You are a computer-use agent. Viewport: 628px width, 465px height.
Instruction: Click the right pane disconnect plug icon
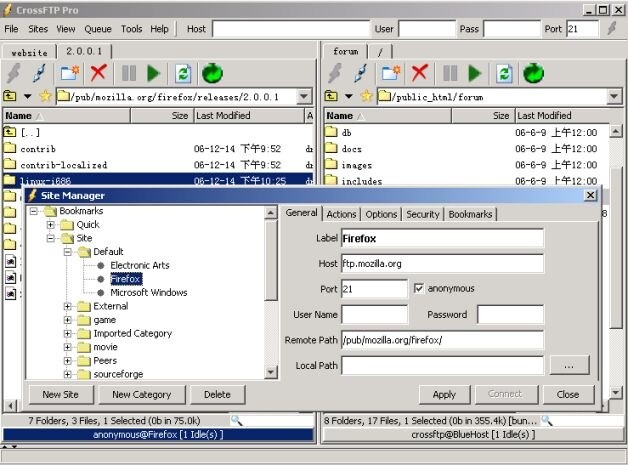click(360, 73)
